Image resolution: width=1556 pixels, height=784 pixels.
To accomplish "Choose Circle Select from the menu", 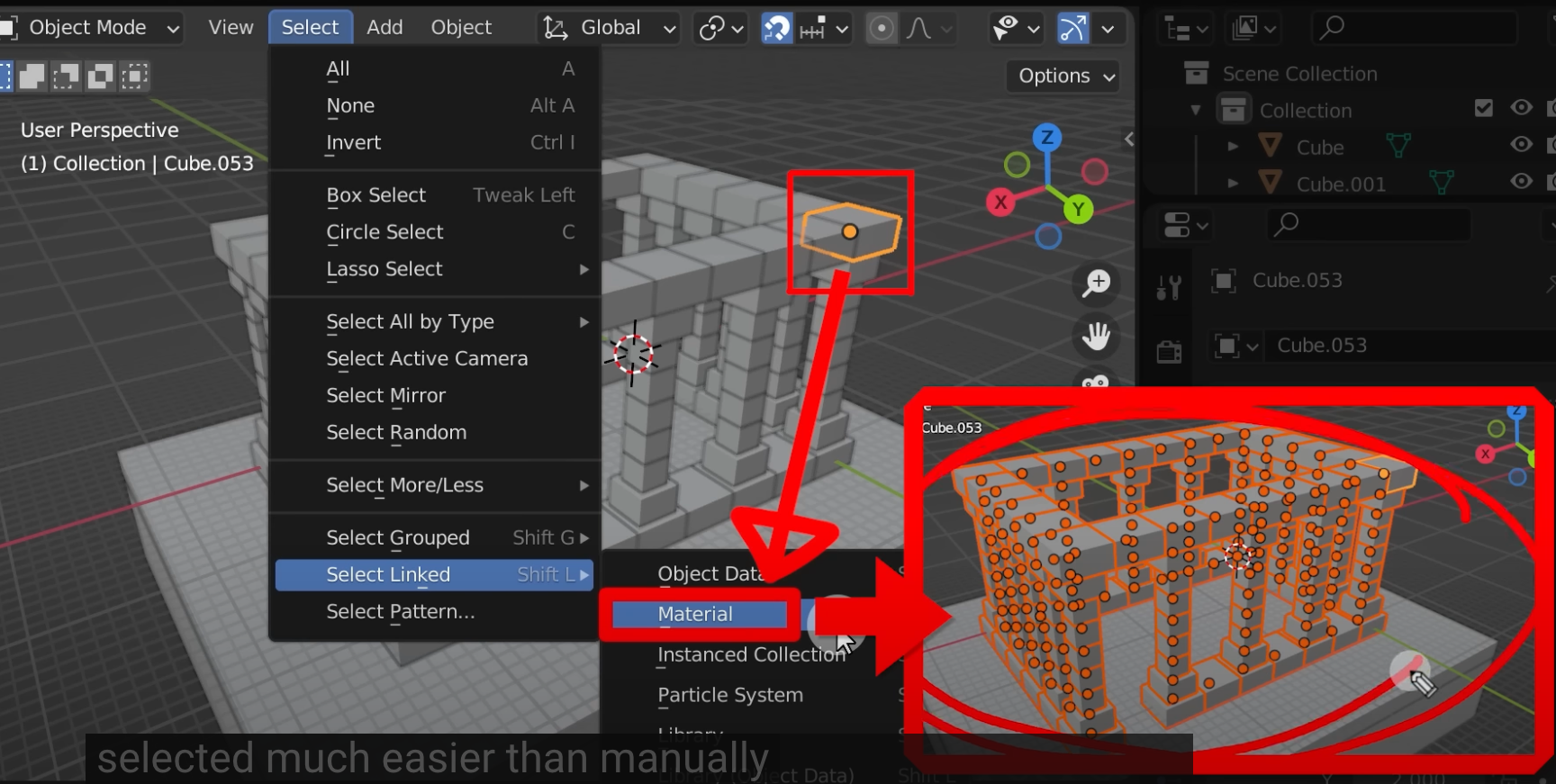I will click(434, 231).
